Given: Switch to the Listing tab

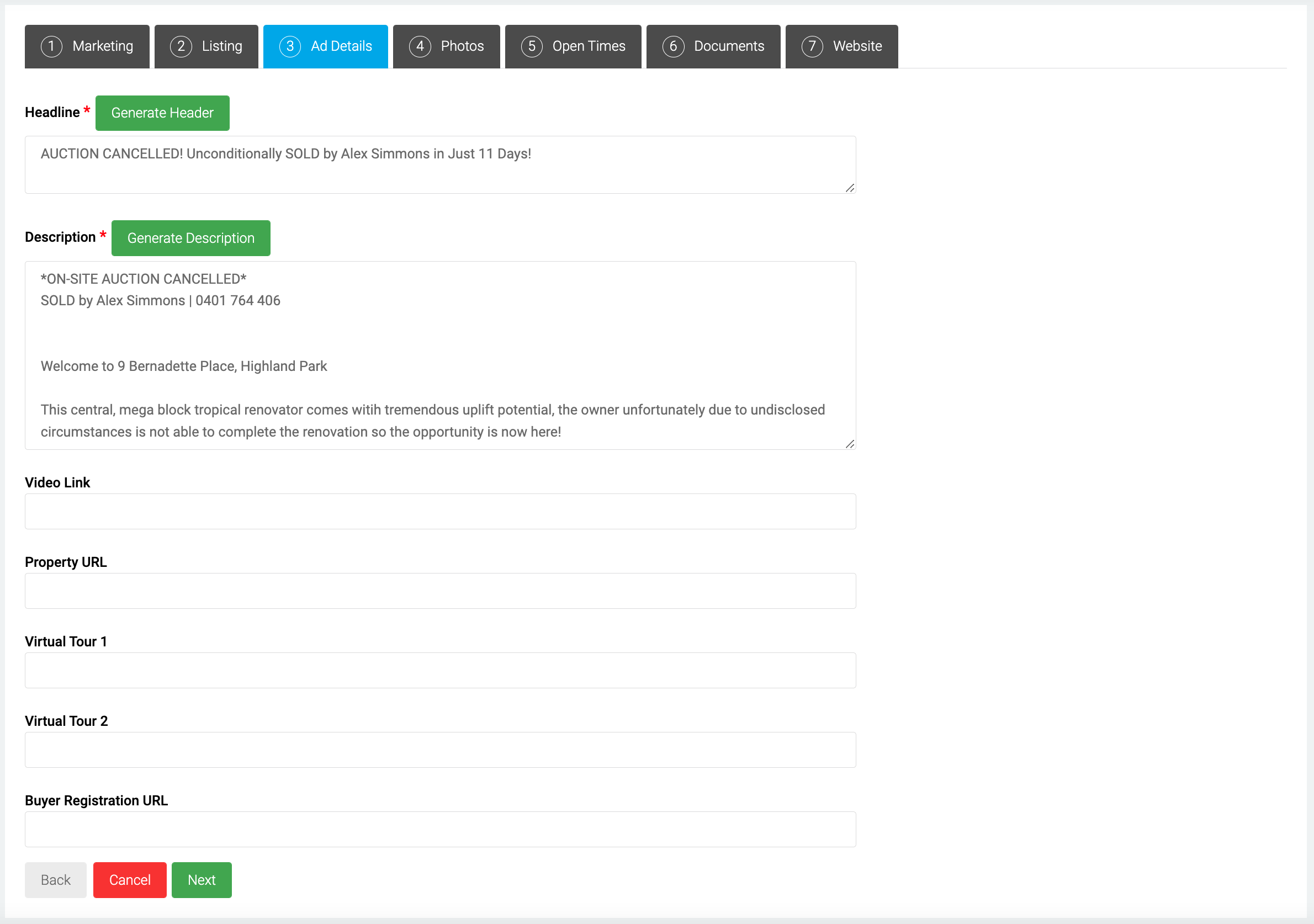Looking at the screenshot, I should tap(206, 46).
